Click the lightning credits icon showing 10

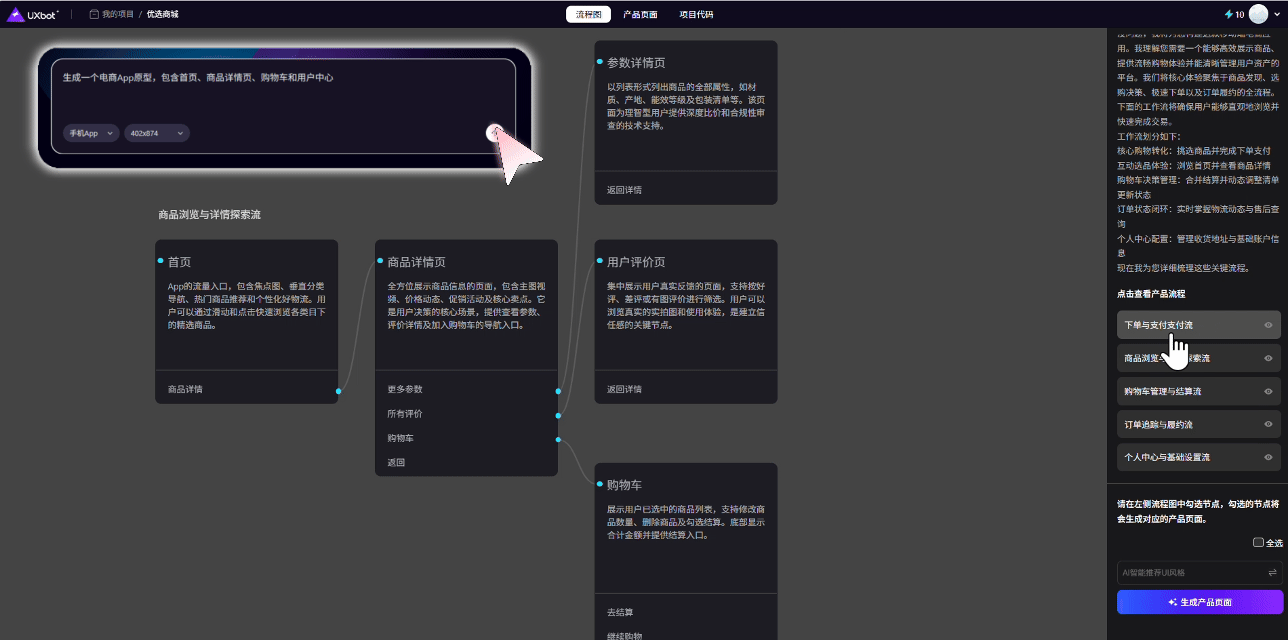coord(1229,13)
